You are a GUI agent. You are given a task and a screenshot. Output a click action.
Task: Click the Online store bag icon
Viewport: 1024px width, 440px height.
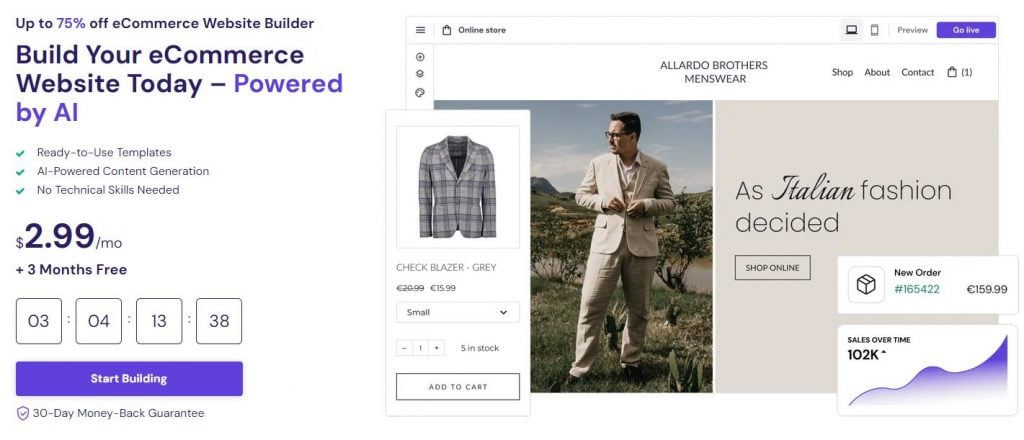coord(447,30)
